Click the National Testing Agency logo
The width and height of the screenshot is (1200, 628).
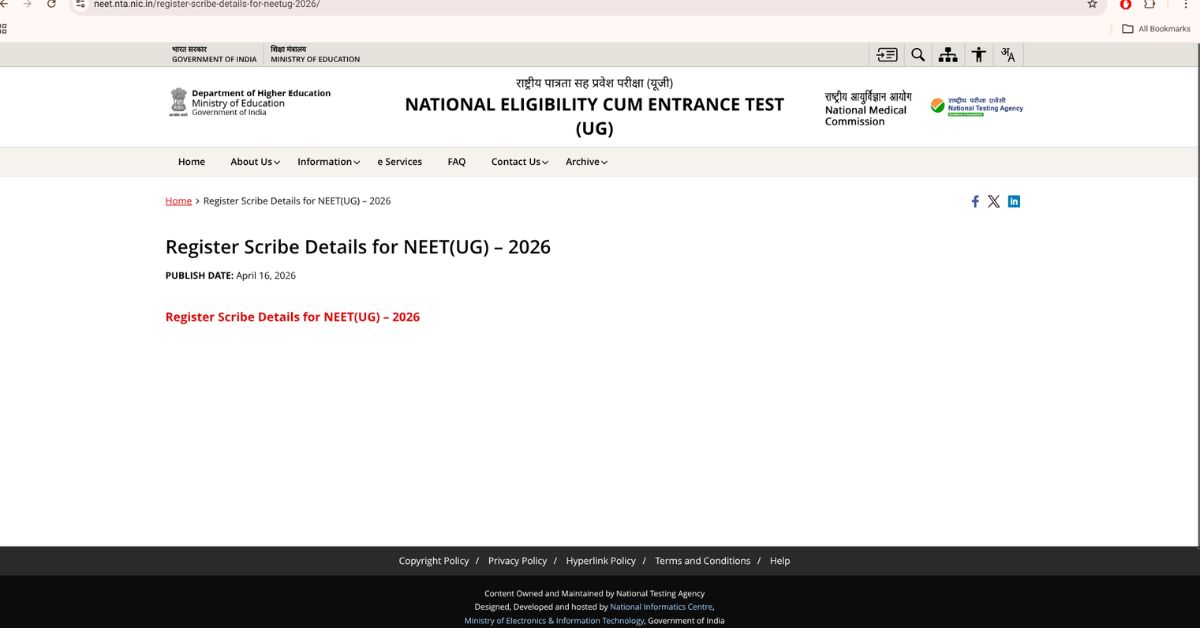(977, 106)
